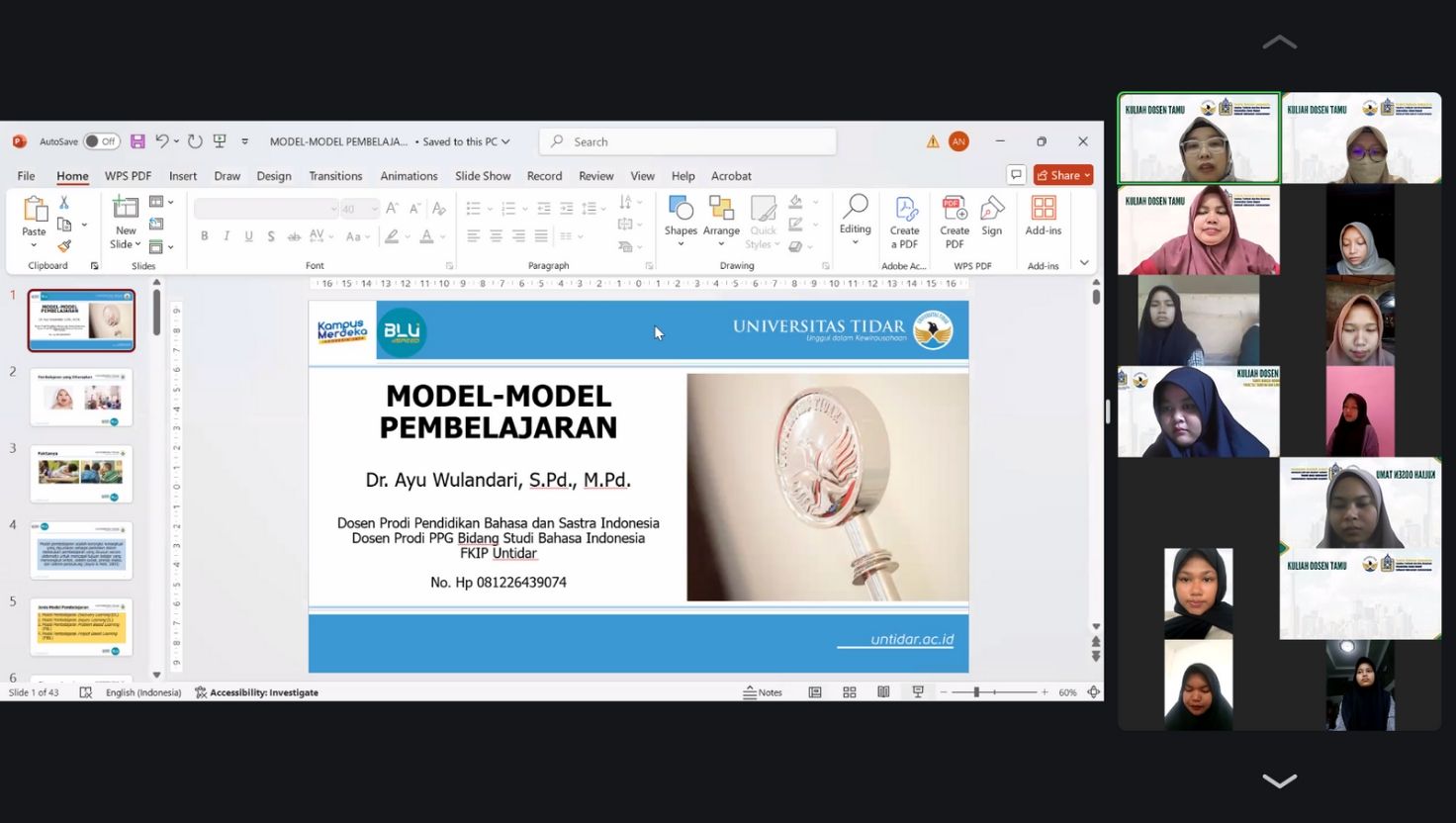Click the WPS Create PDF button

coord(955,223)
